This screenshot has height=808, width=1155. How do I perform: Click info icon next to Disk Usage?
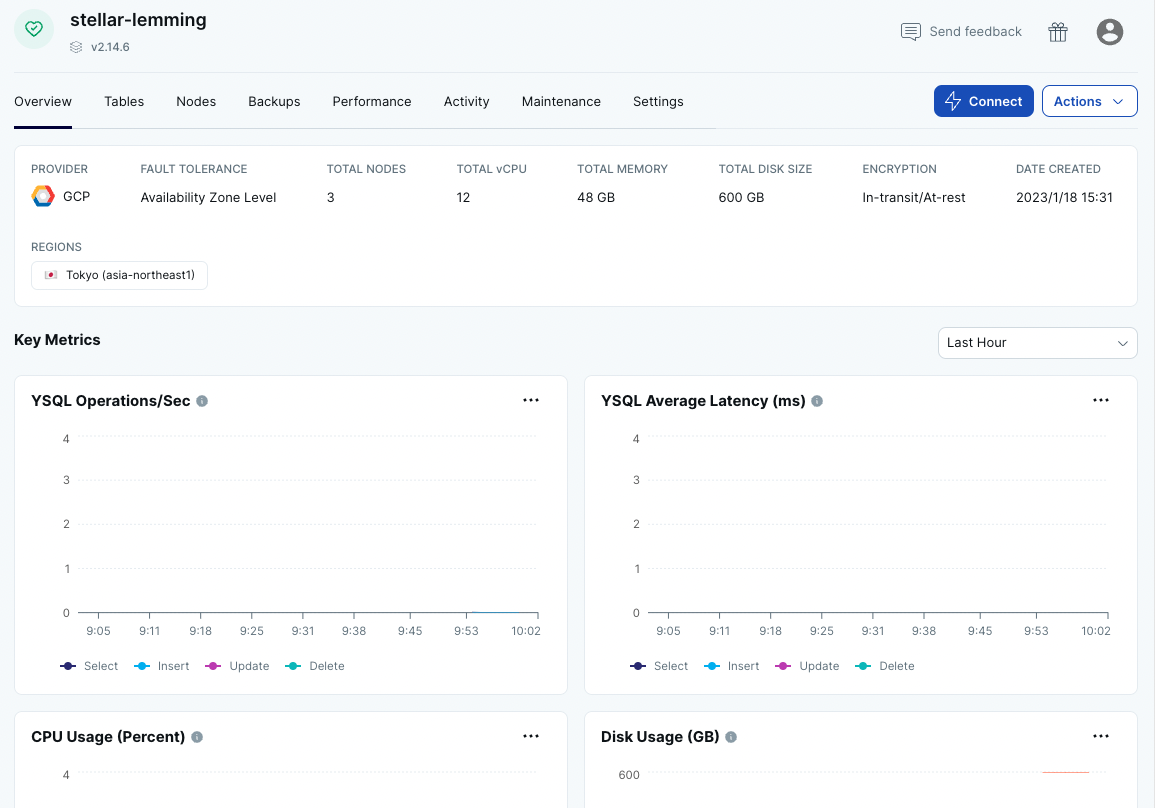pyautogui.click(x=731, y=737)
